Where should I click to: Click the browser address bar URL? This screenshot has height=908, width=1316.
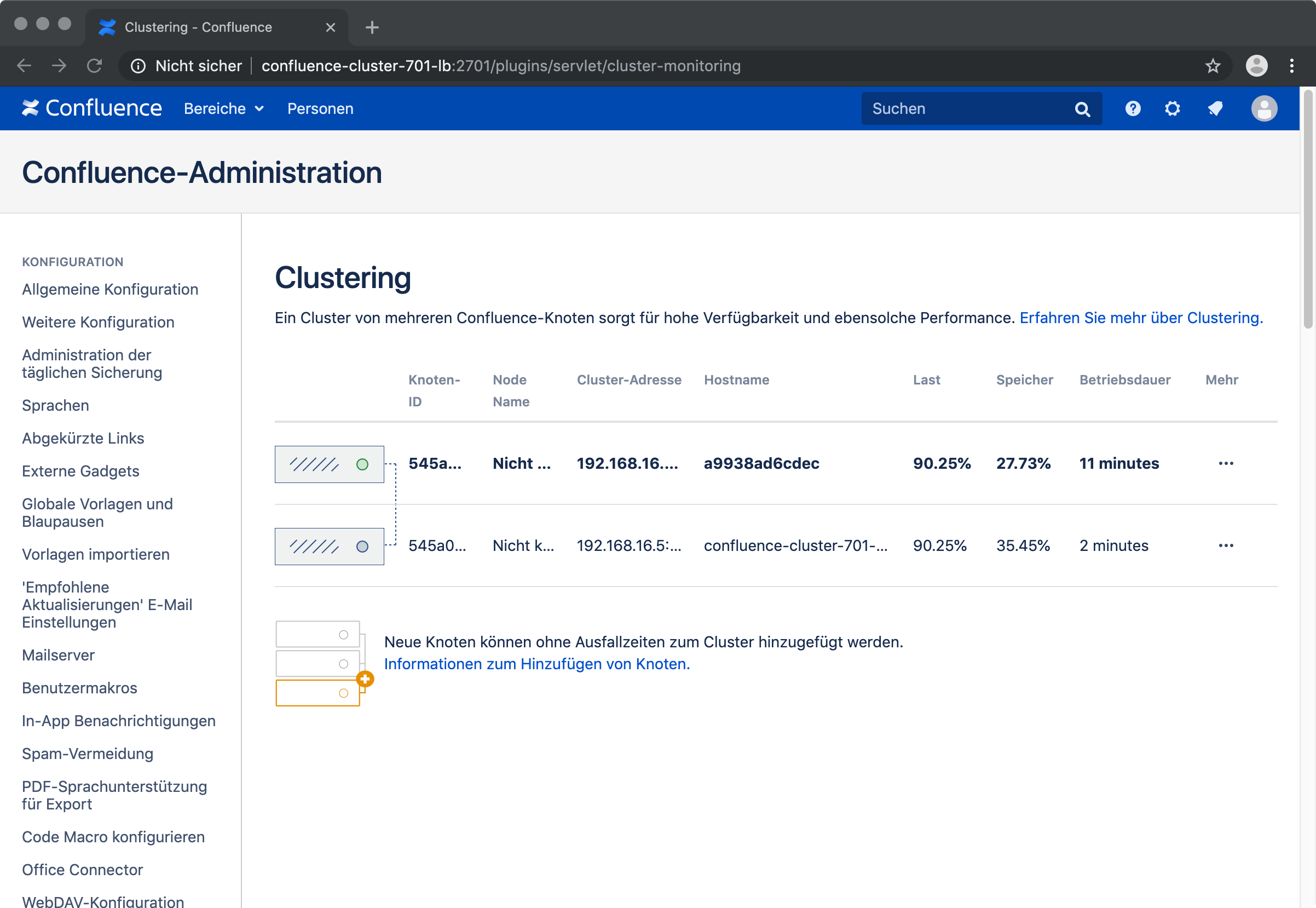coord(500,65)
